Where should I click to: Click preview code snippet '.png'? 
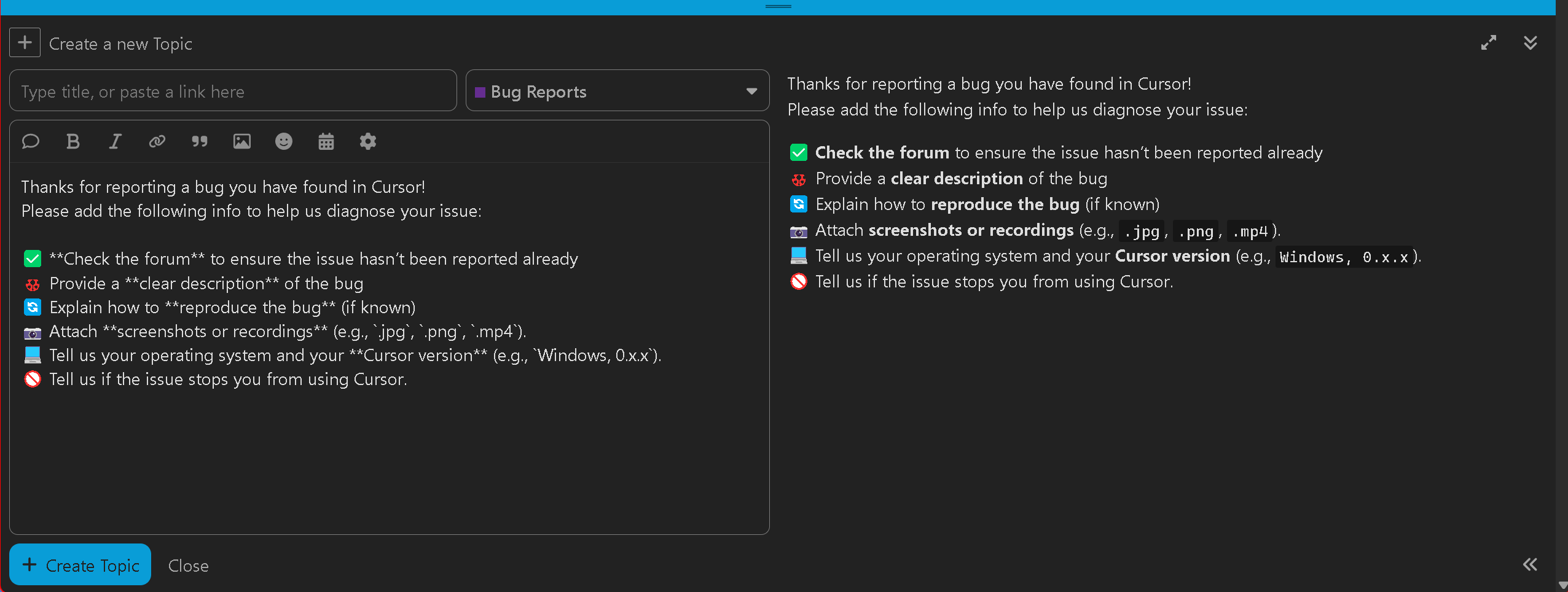click(x=1196, y=231)
